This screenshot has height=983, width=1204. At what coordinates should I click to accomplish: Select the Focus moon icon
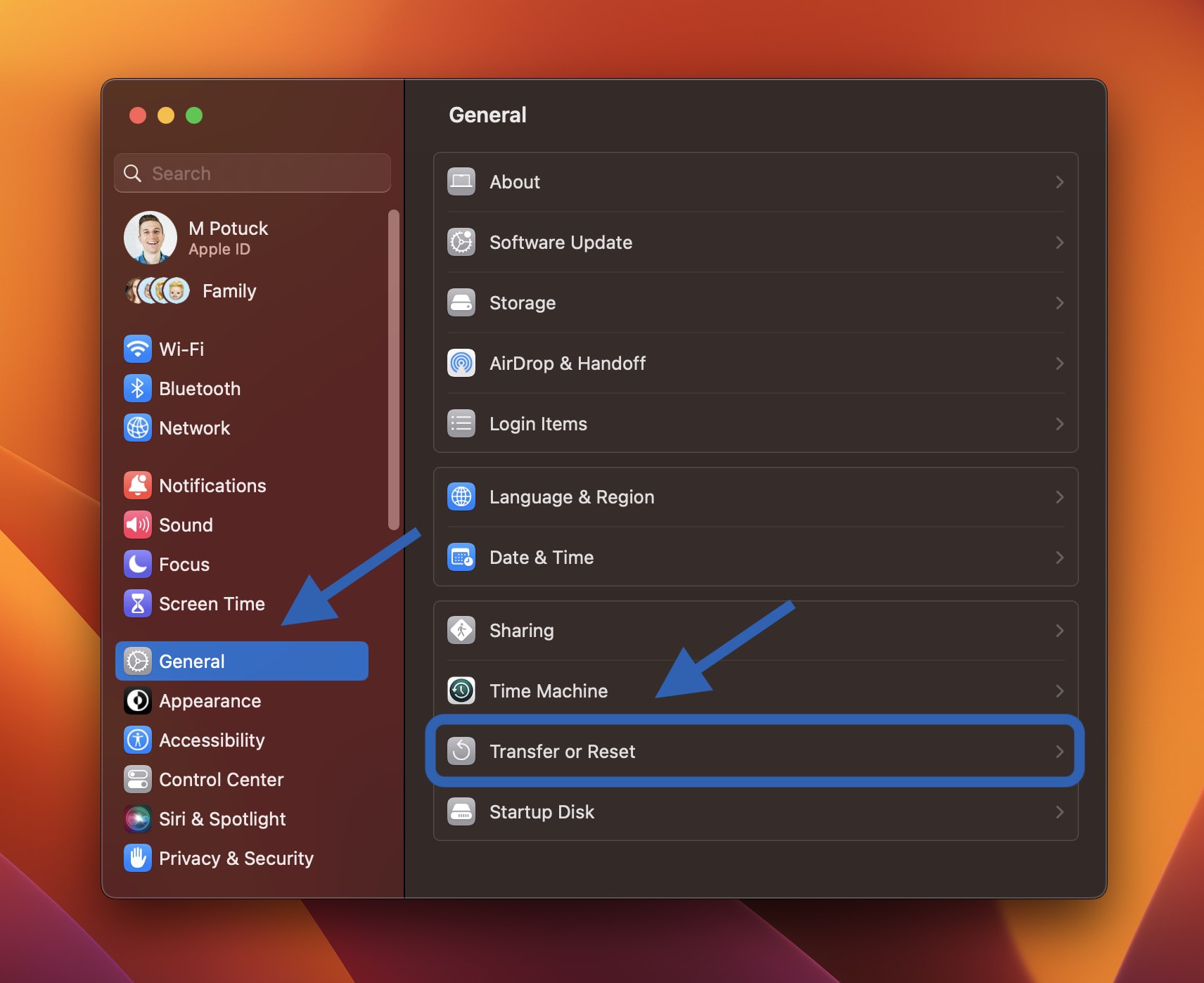pos(139,564)
